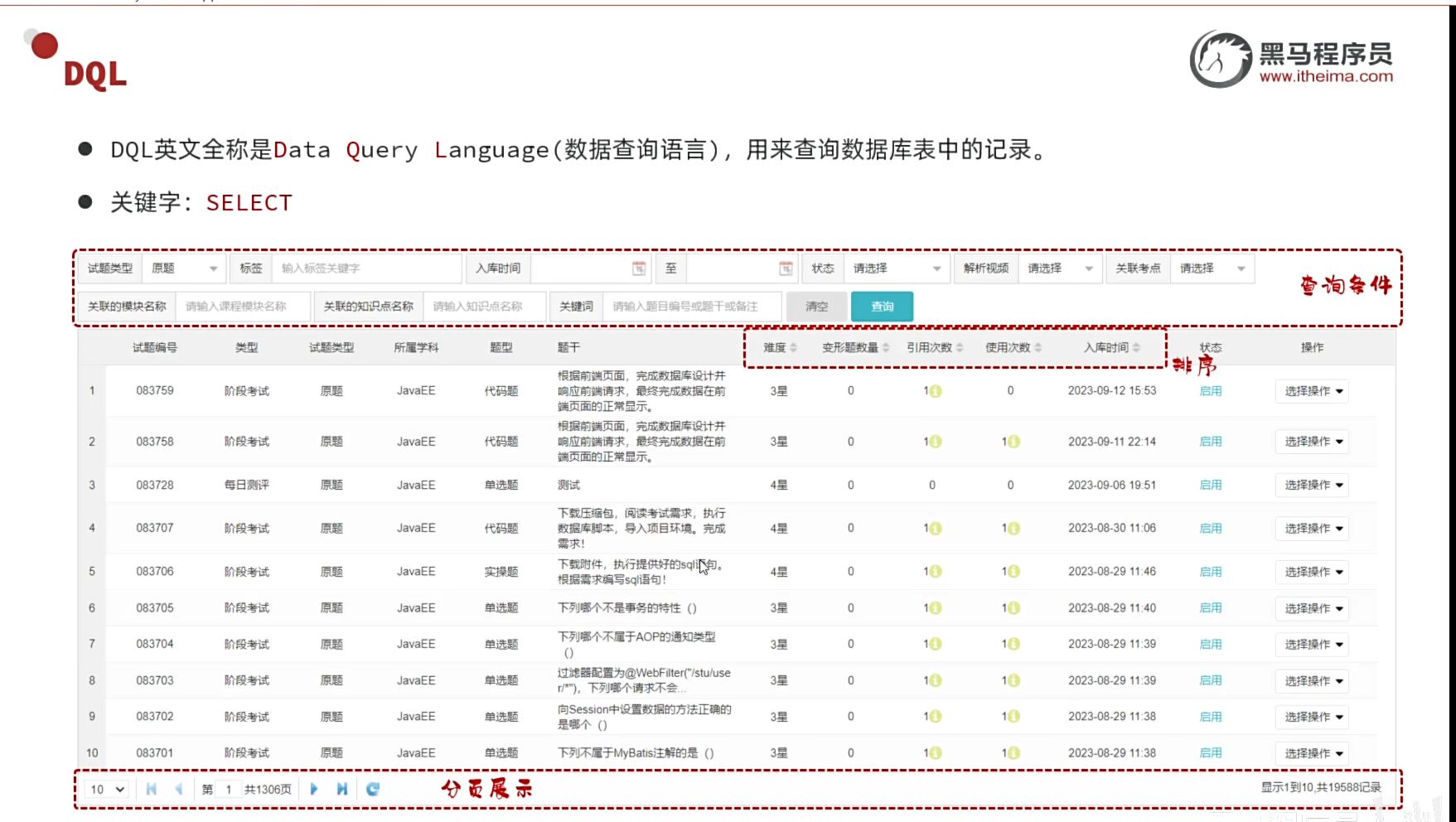Open 选择操作 dropdown for the first row
Screen dimensions: 1456x822
pyautogui.click(x=1312, y=390)
